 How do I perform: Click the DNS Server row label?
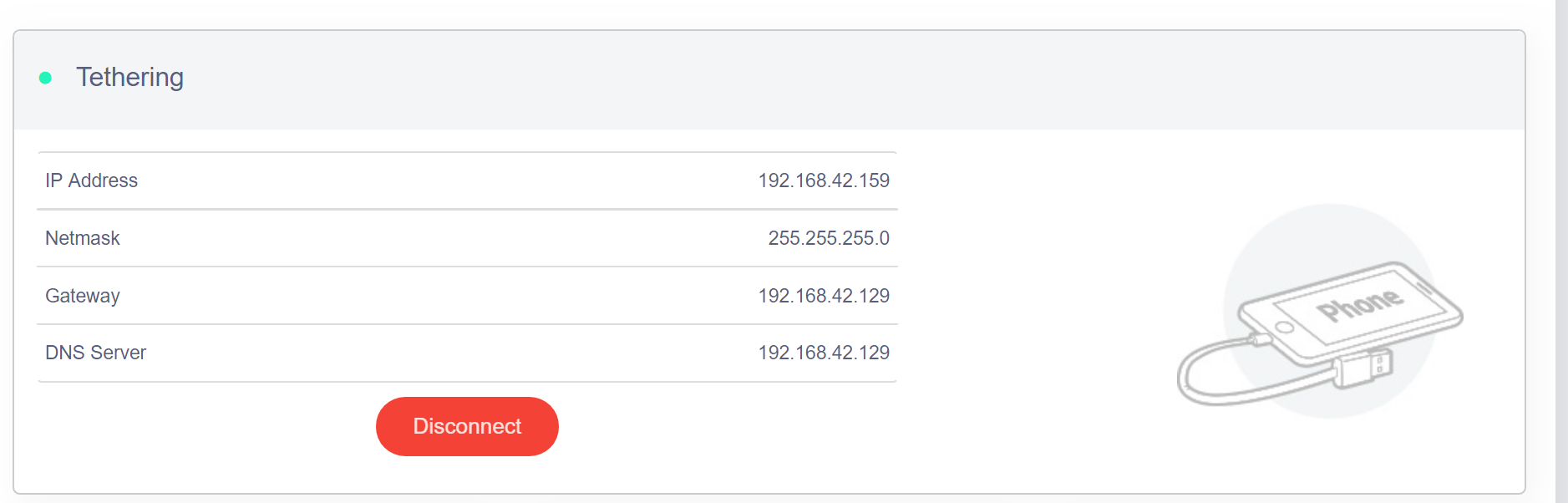coord(95,353)
